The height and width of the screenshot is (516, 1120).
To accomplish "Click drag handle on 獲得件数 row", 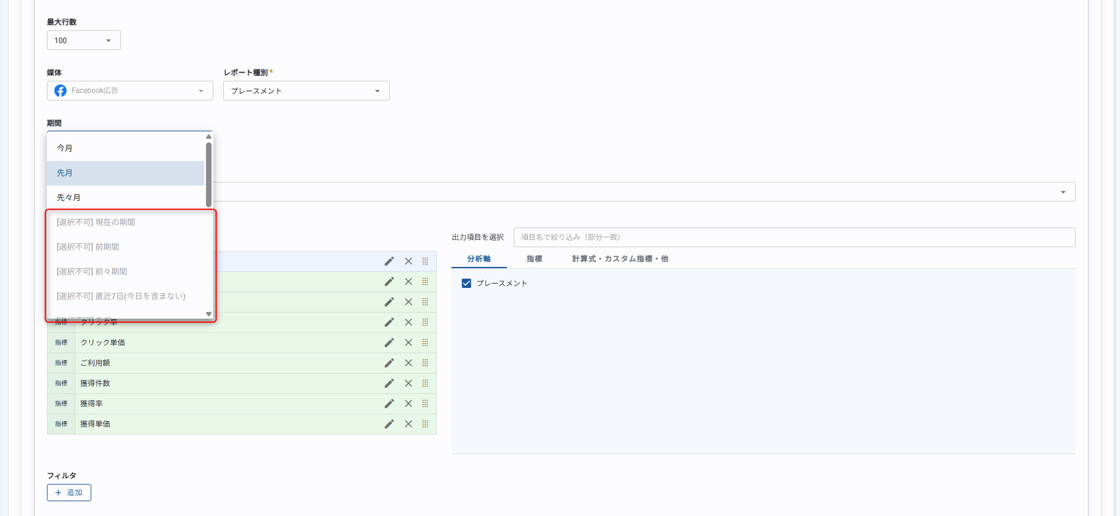I will pos(425,383).
